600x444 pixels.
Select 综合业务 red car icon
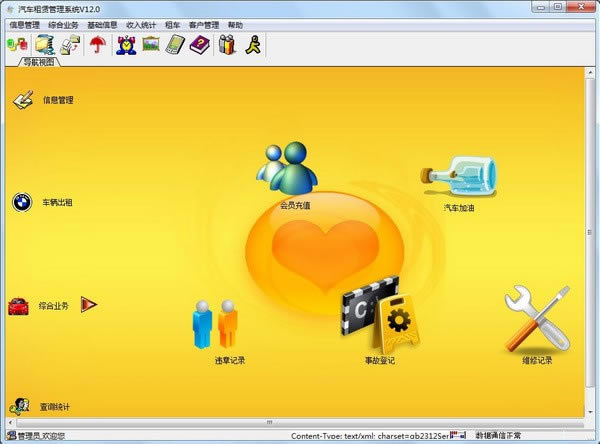click(x=18, y=306)
